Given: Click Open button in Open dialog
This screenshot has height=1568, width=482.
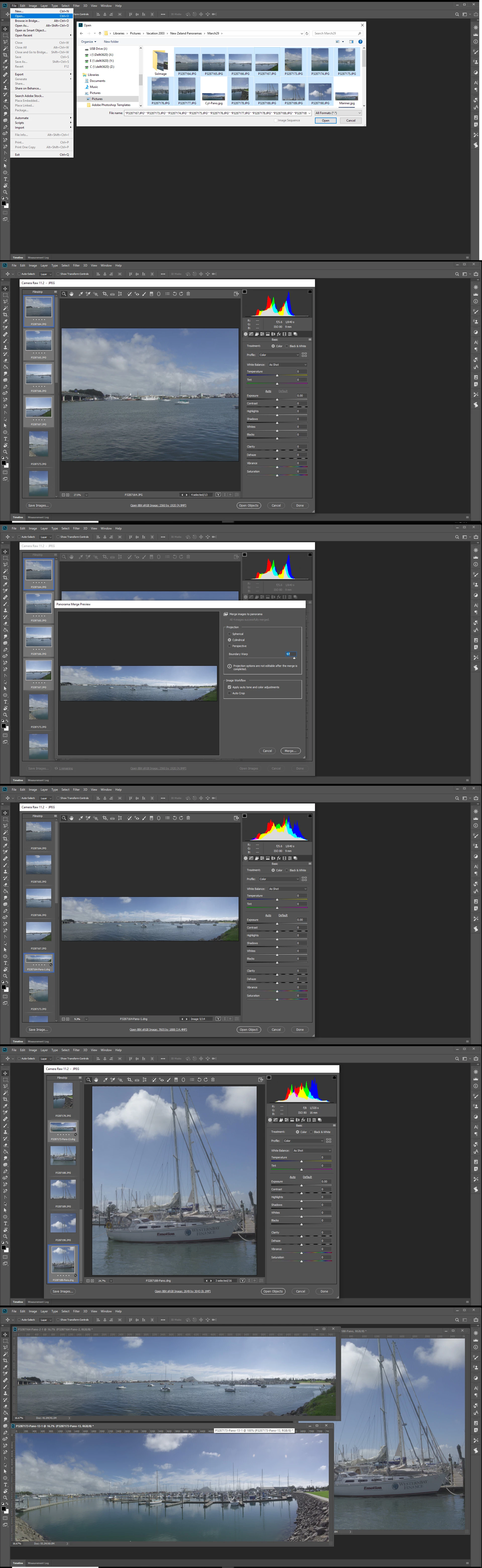Looking at the screenshot, I should pos(326,121).
